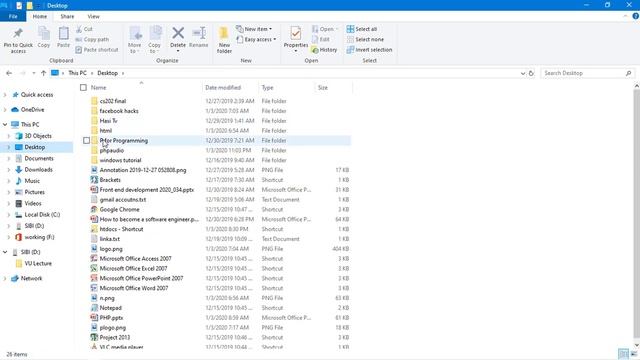Switch to the View ribbon tab
The image size is (640, 360).
[93, 16]
